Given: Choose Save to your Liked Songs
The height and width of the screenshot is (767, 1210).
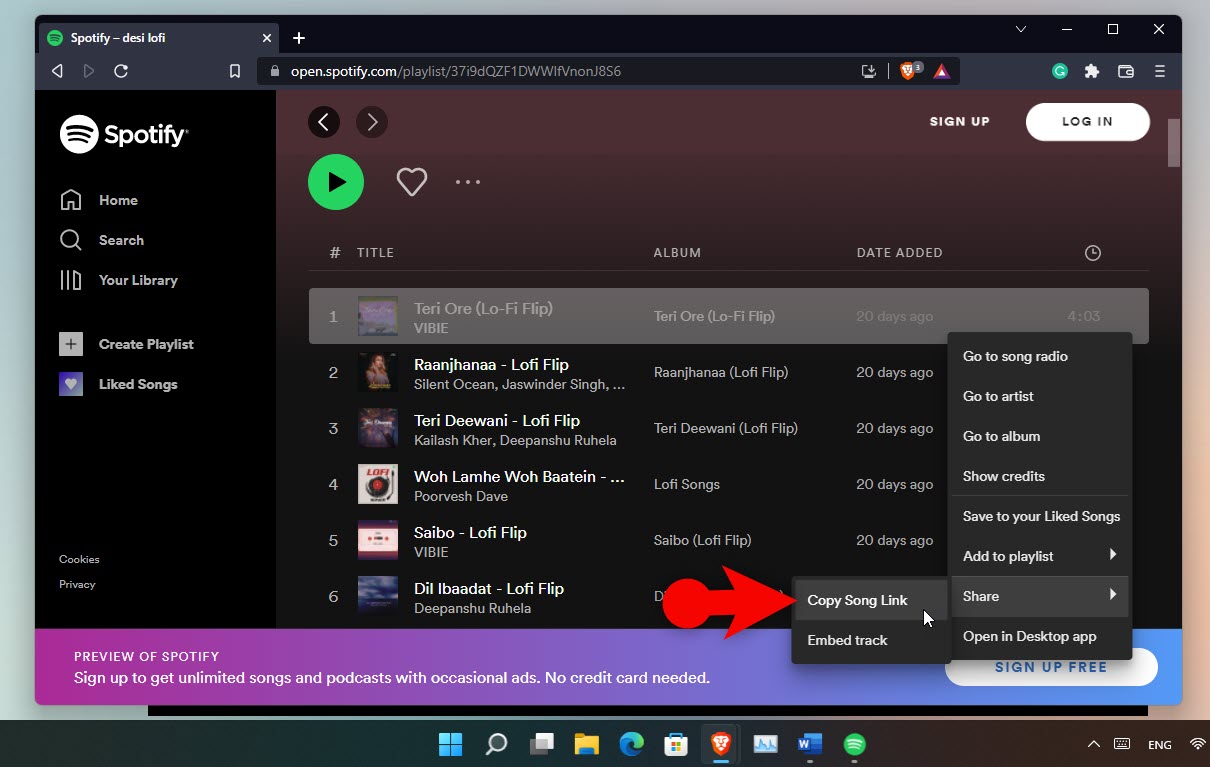Looking at the screenshot, I should click(1041, 516).
